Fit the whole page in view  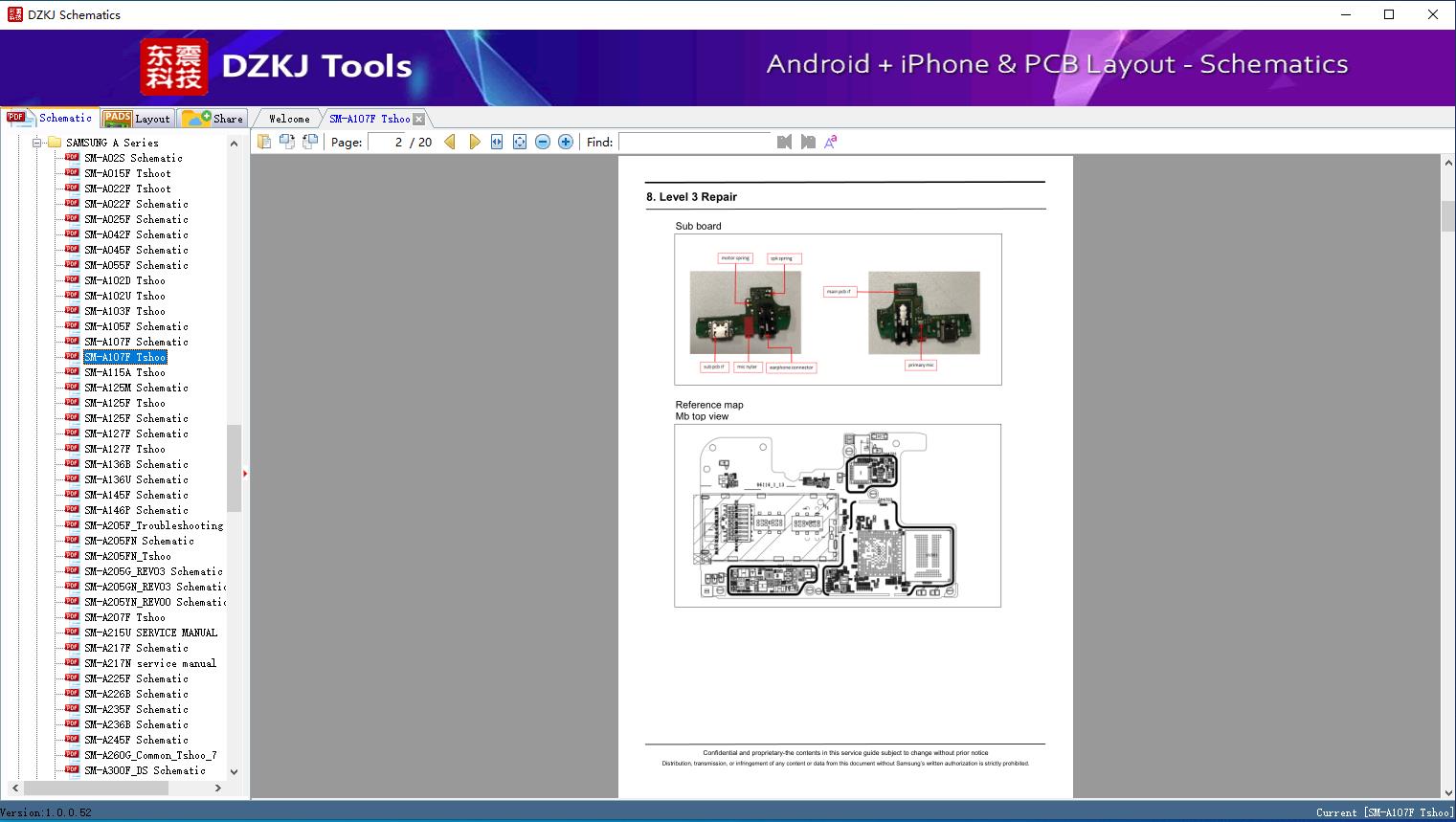click(520, 142)
